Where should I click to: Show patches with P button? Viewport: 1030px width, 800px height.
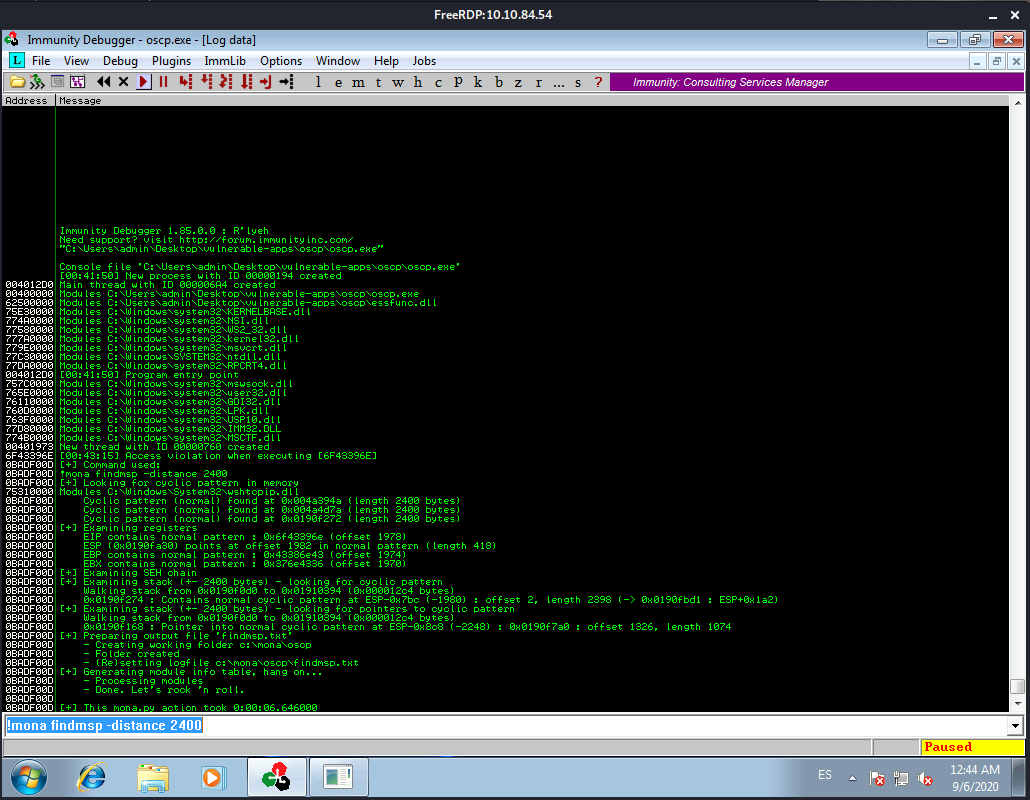[458, 82]
